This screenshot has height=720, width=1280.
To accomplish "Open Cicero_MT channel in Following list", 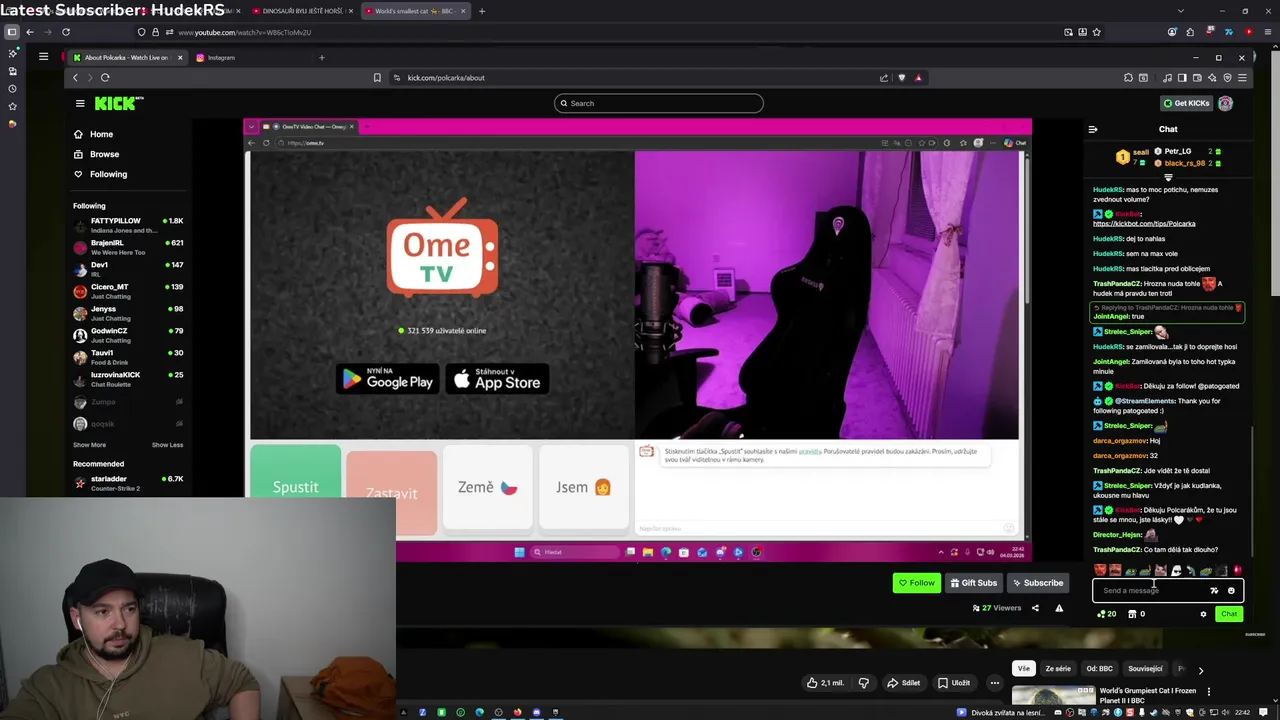I will 128,291.
